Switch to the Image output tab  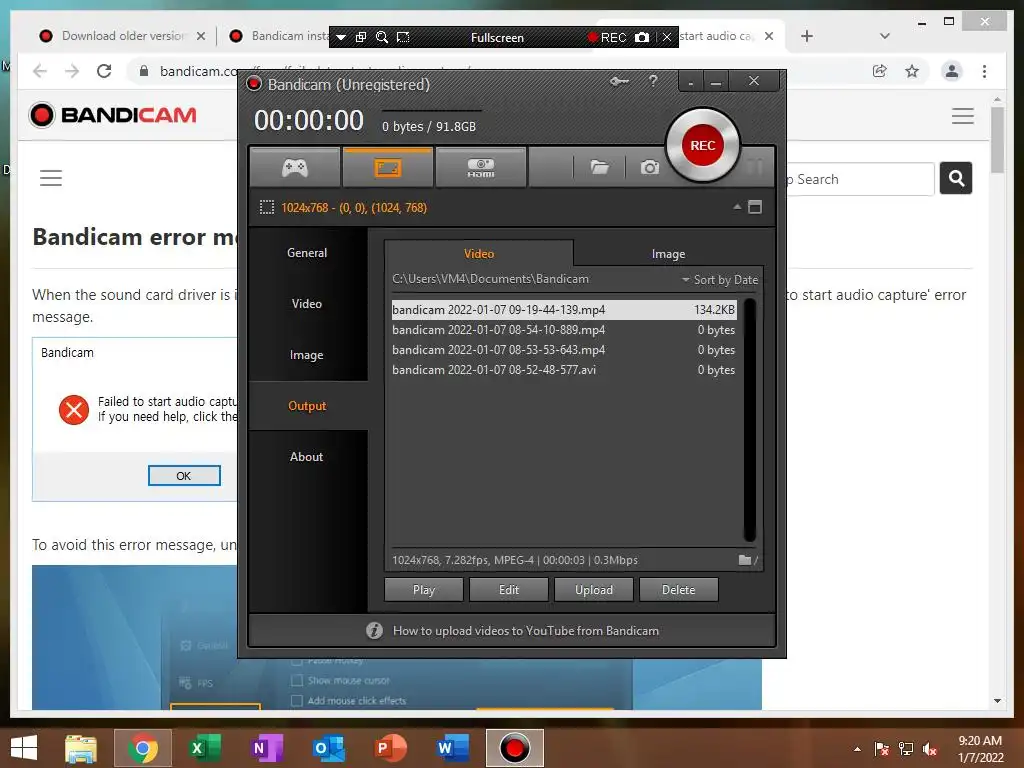click(668, 253)
